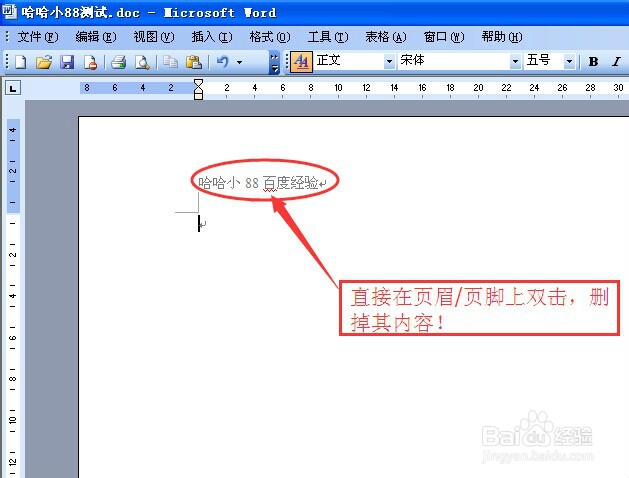Toggle Bold formatting
Viewport: 629px width, 478px height.
tap(593, 61)
